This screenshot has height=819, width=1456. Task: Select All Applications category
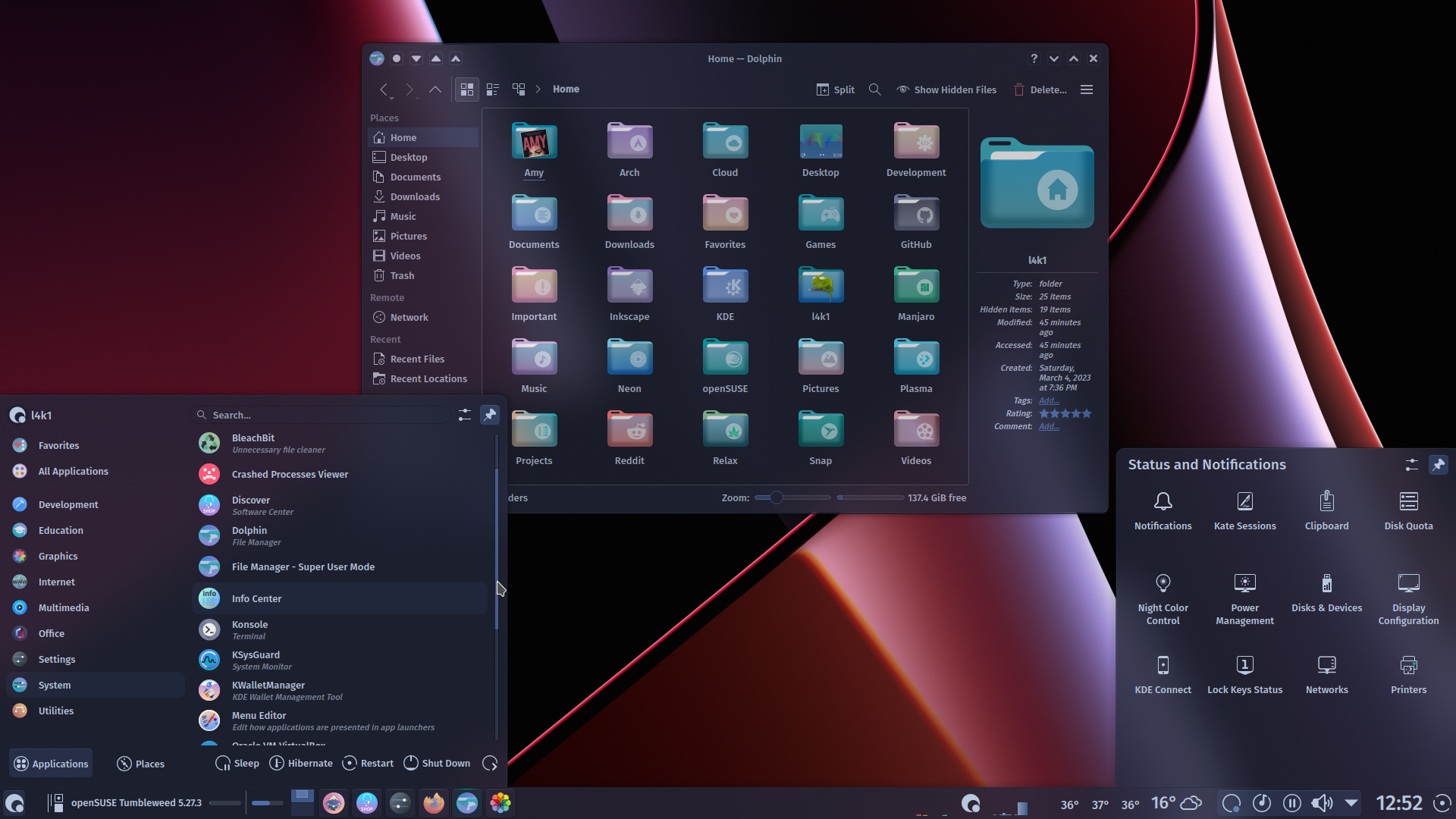[95, 471]
